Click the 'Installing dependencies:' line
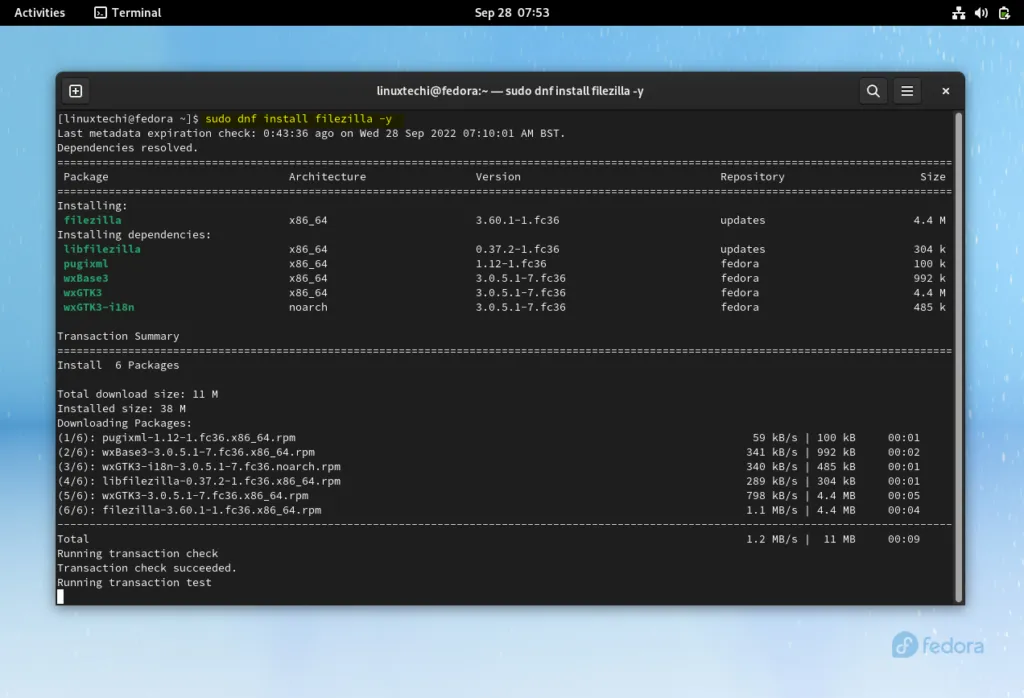 135,234
